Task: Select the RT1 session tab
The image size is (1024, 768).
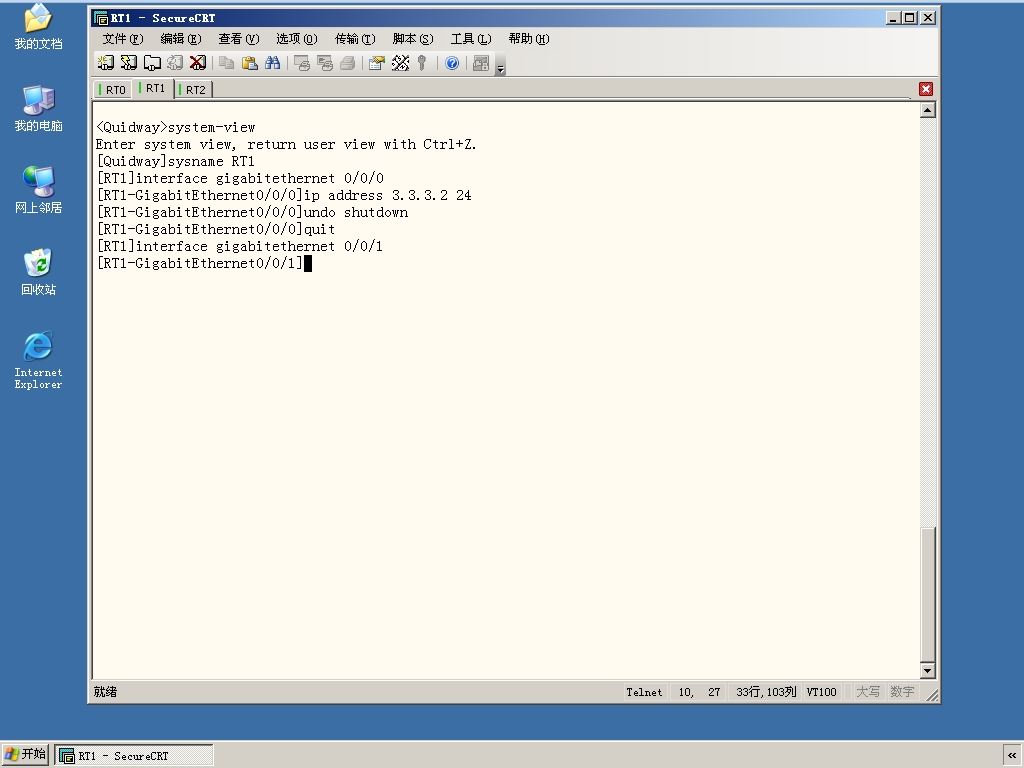Action: (x=152, y=88)
